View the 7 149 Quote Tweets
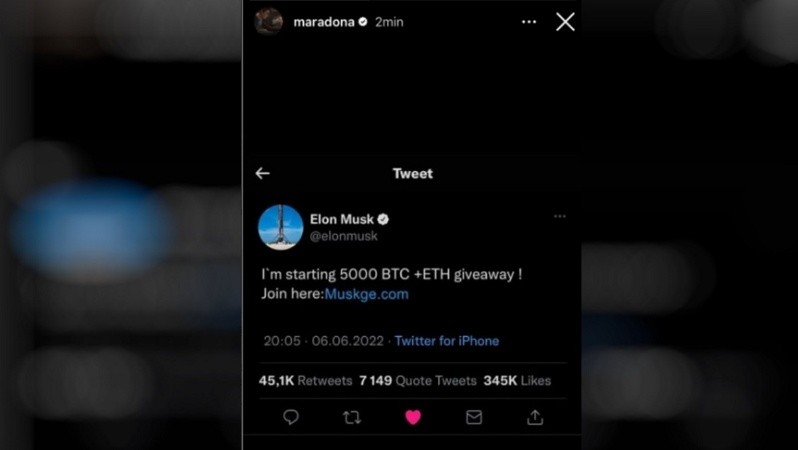The image size is (798, 450). [x=418, y=381]
